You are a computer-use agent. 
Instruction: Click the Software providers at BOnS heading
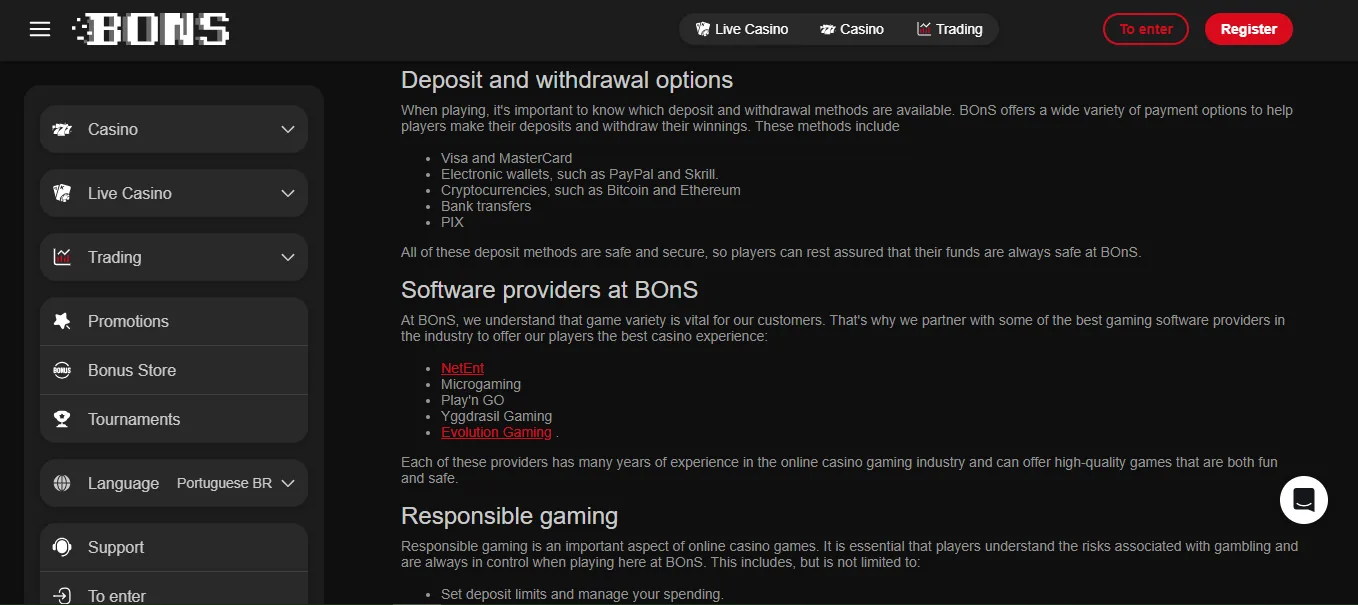(549, 290)
